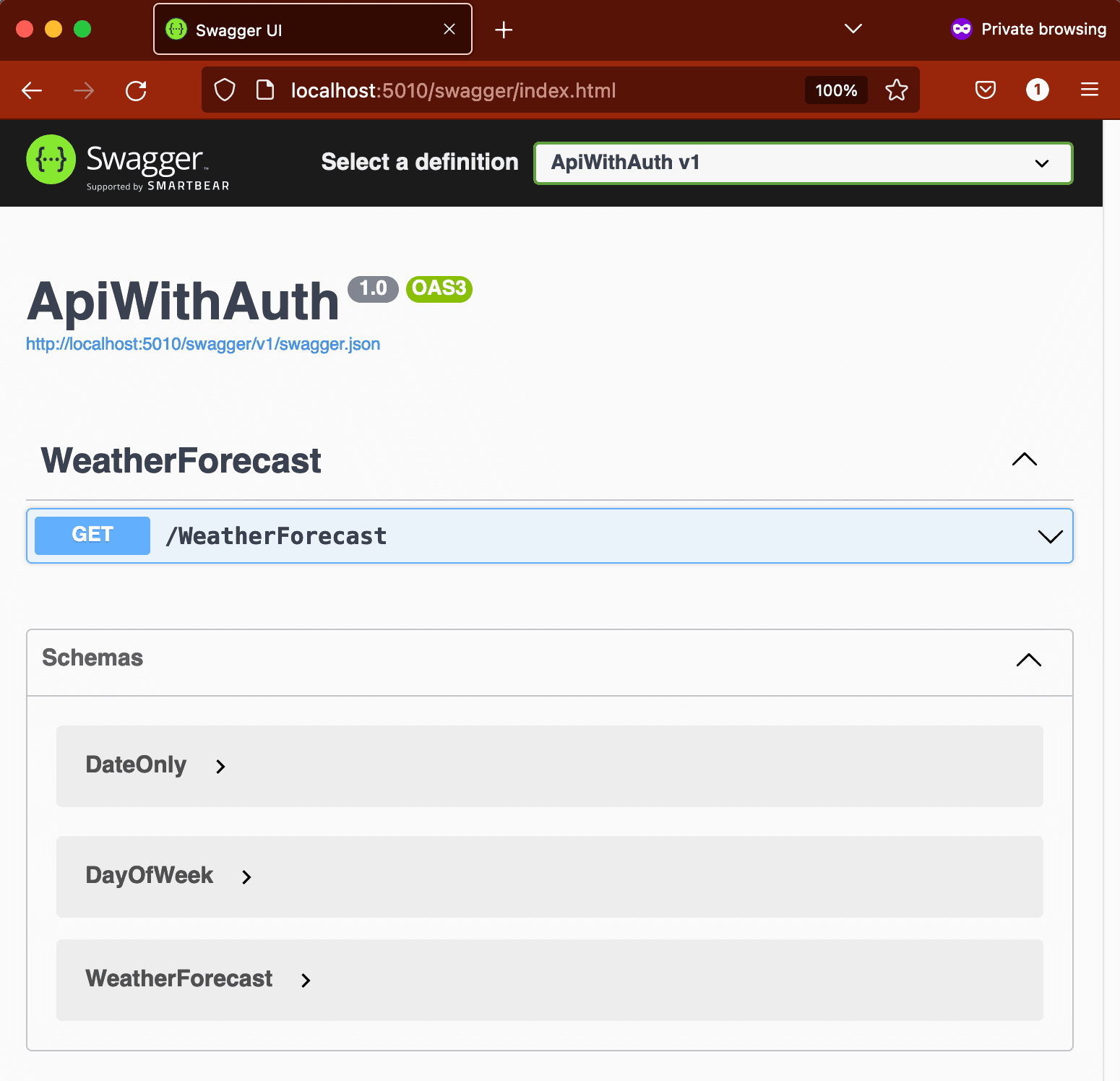Screen dimensions: 1120x1081
Task: Expand the WeatherForecast schema
Action: click(x=306, y=981)
